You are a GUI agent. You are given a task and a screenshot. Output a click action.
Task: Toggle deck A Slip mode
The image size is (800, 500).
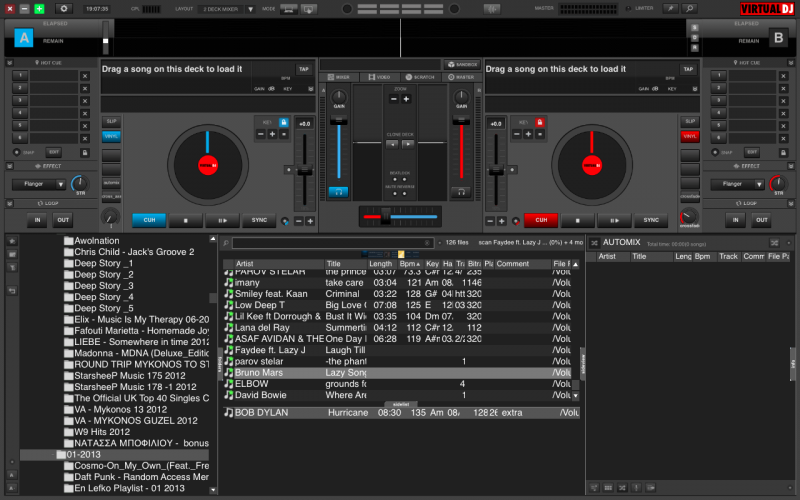[x=111, y=121]
